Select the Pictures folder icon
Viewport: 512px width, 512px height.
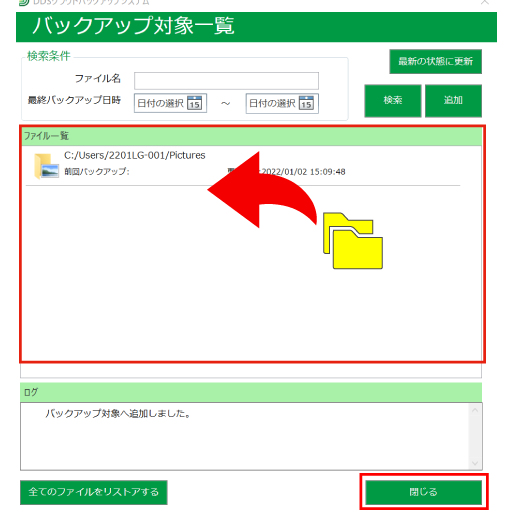46,166
